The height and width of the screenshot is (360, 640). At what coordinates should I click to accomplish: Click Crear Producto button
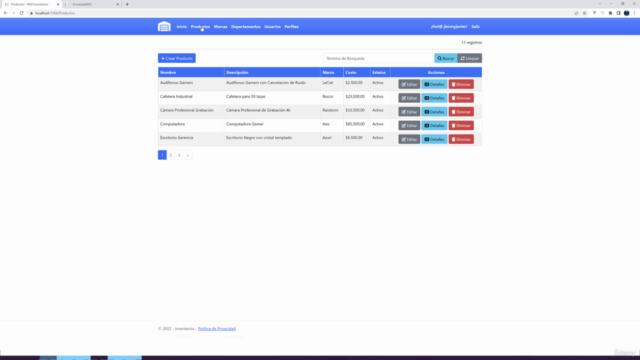[177, 58]
